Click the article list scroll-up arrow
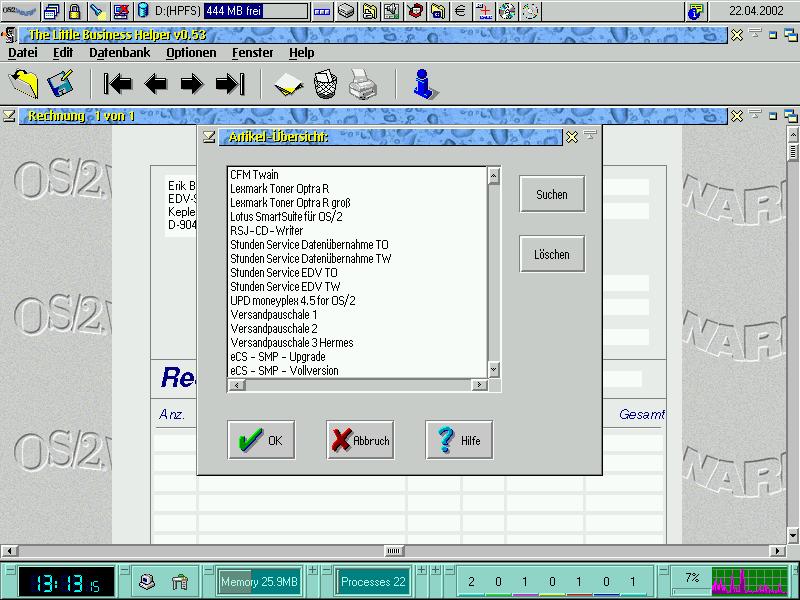Image resolution: width=800 pixels, height=600 pixels. [x=493, y=176]
